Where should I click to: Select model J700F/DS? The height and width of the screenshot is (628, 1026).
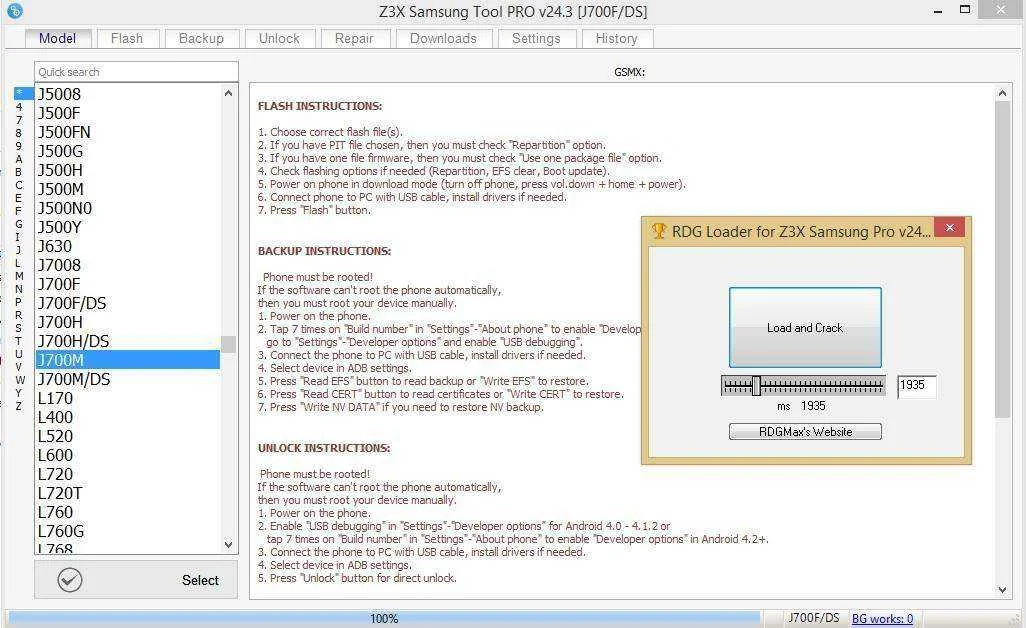point(128,303)
